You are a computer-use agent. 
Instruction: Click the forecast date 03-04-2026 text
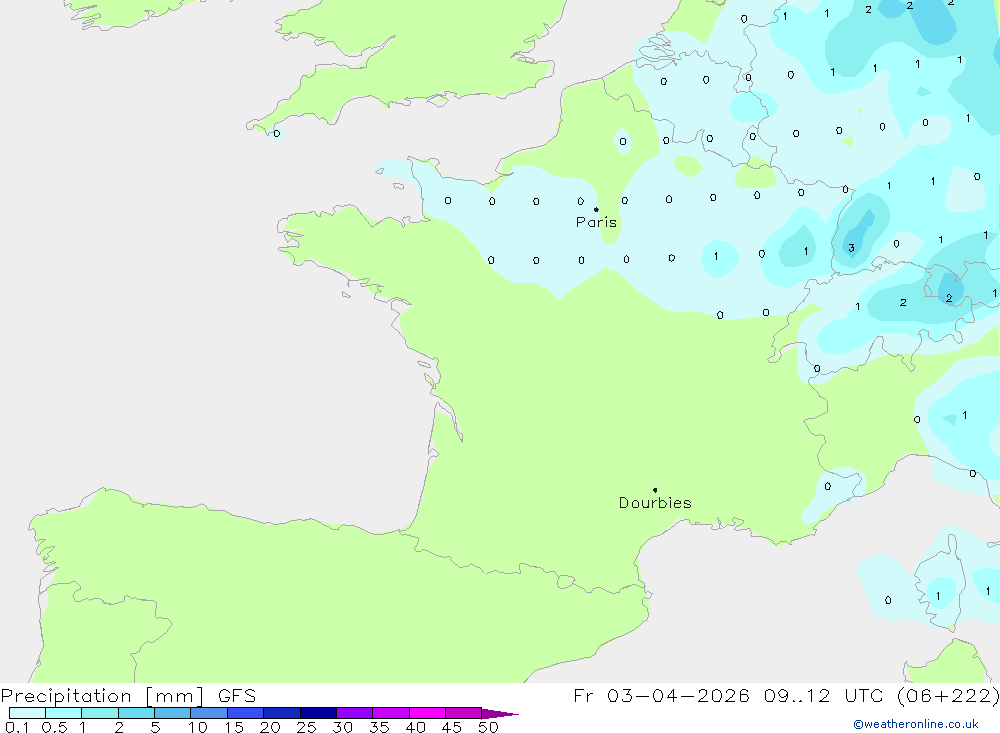point(678,695)
